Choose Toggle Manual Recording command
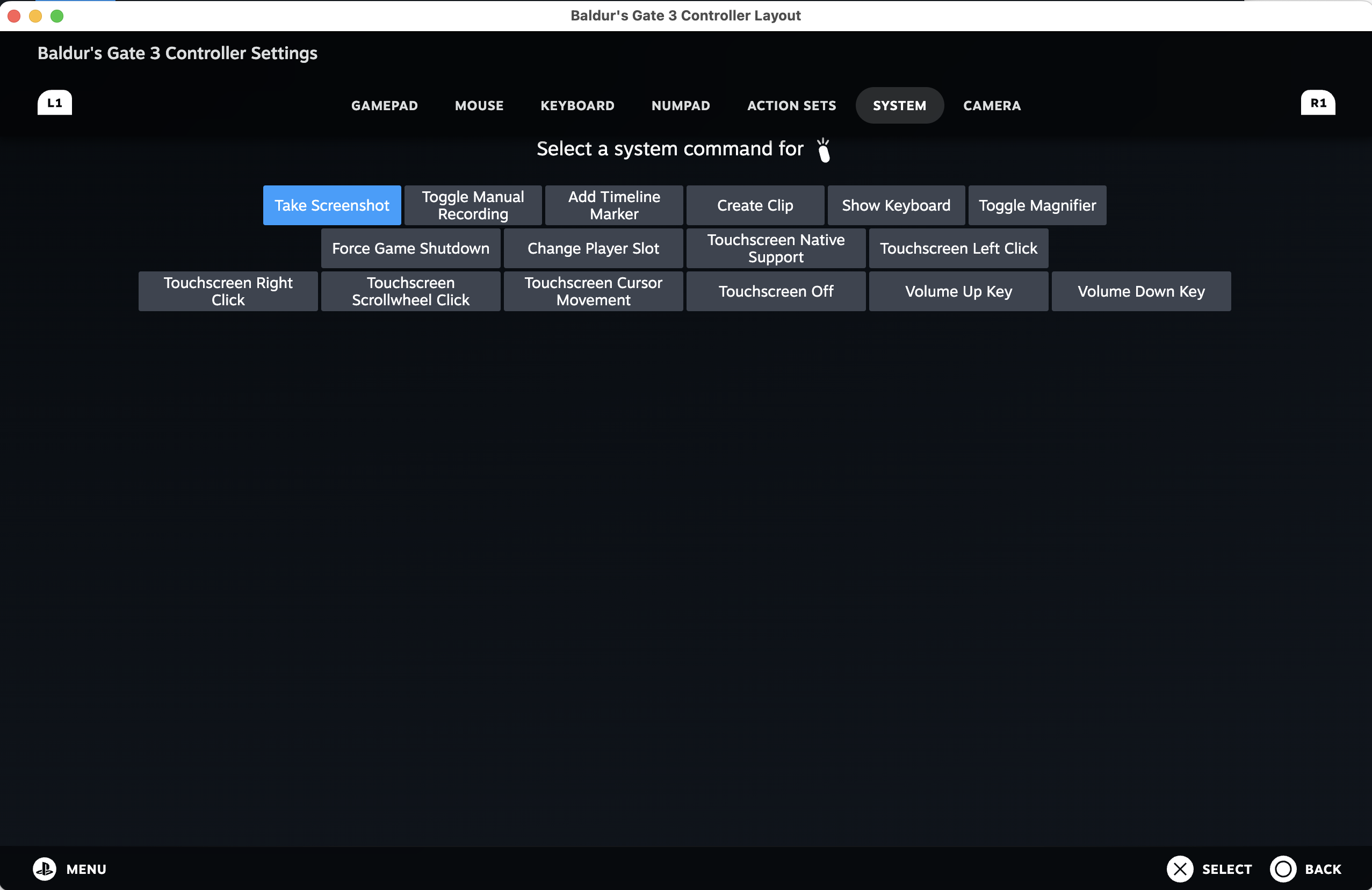The height and width of the screenshot is (890, 1372). pos(473,205)
